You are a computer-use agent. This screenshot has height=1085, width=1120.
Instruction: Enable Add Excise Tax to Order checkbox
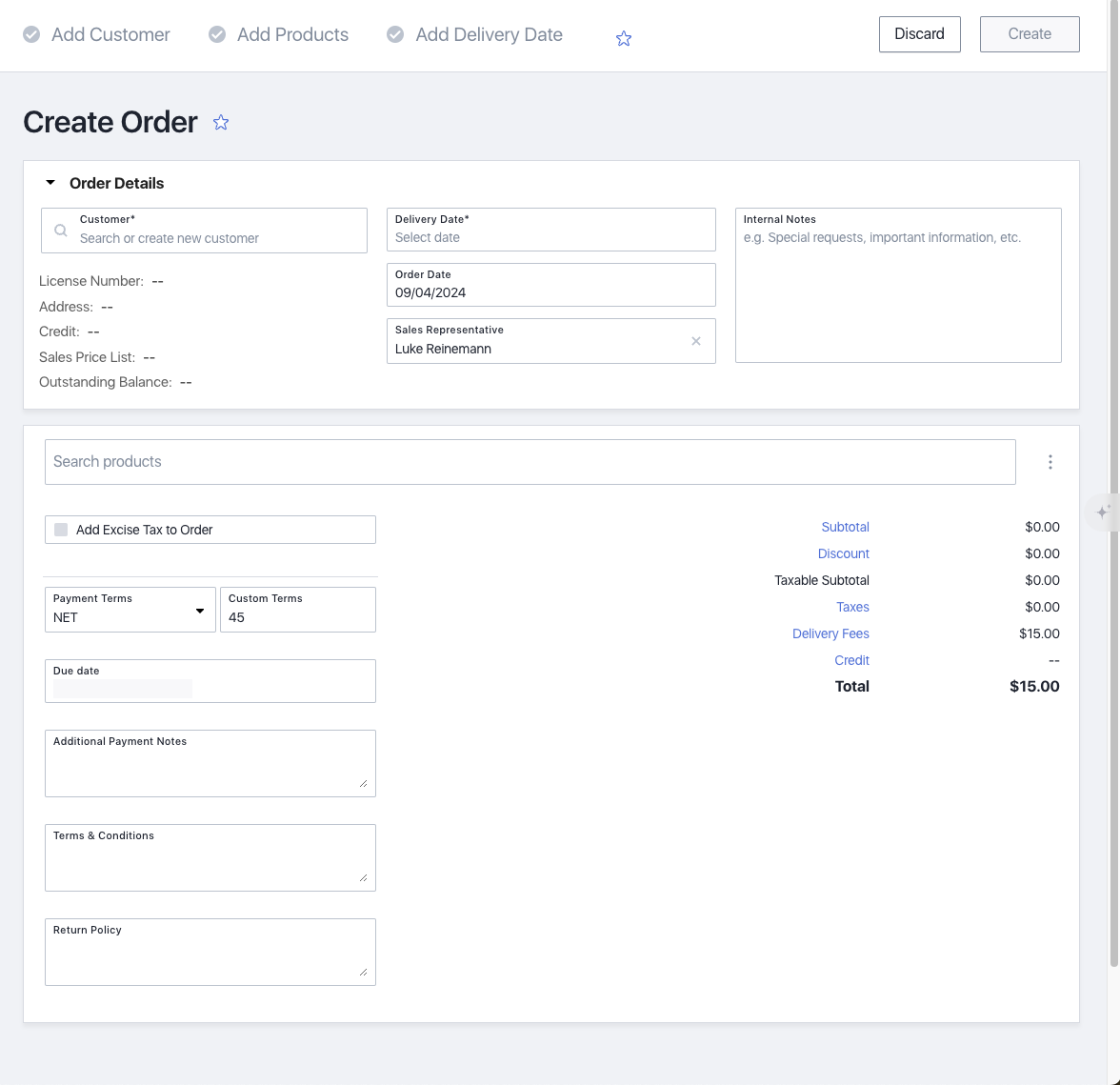point(61,530)
